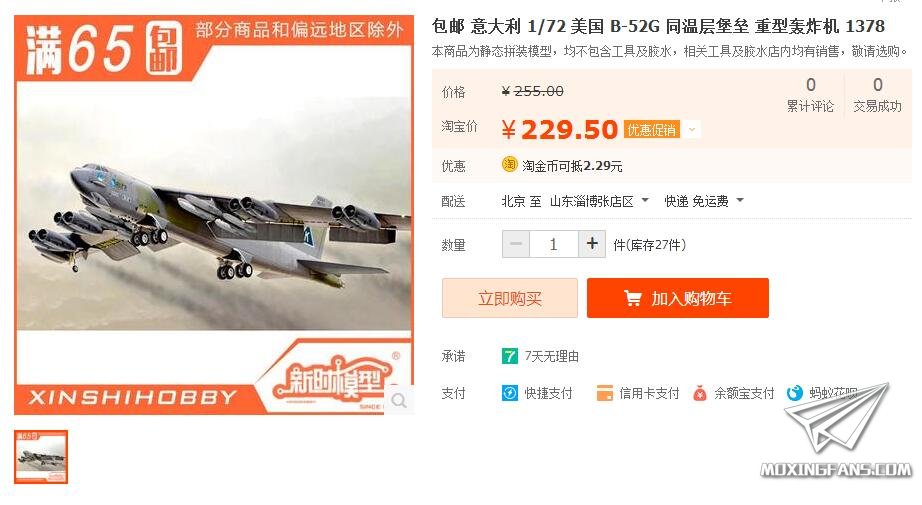
Task: Open the 交易成功 successful trades tab
Action: pos(877,95)
